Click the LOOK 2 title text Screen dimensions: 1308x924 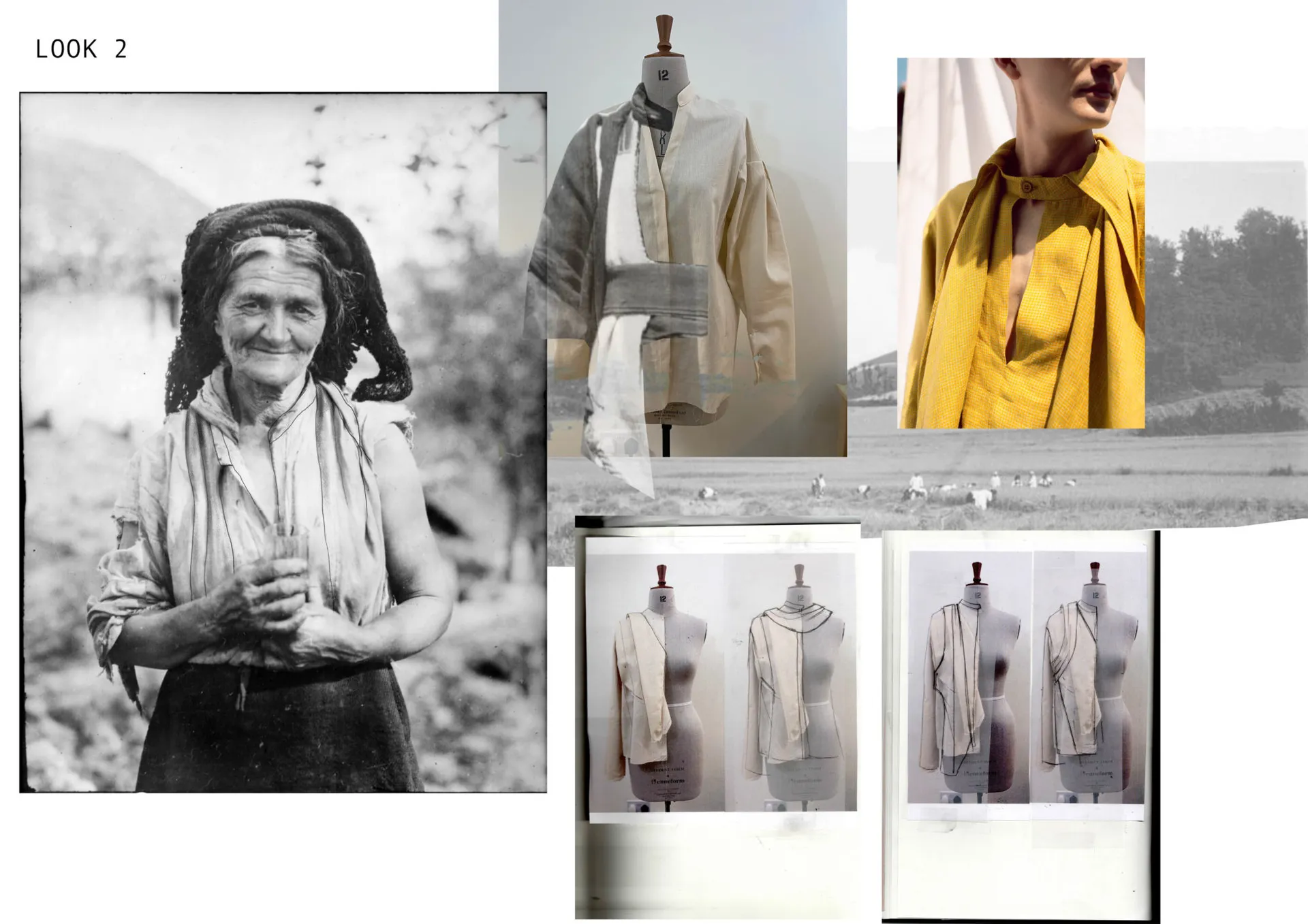[81, 49]
